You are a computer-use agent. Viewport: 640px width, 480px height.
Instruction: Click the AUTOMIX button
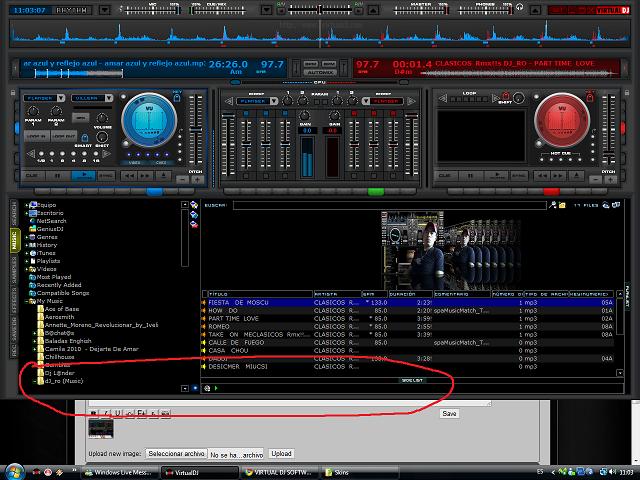320,73
